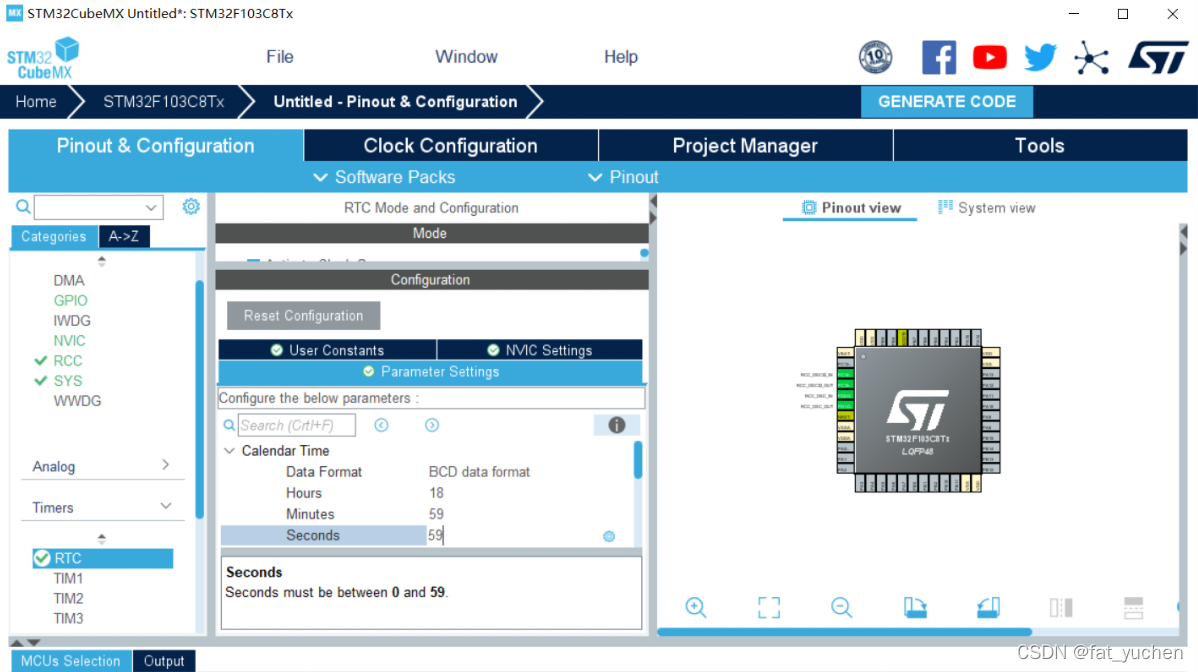The height and width of the screenshot is (672, 1198).
Task: Go to next parameter search result
Action: pyautogui.click(x=432, y=425)
